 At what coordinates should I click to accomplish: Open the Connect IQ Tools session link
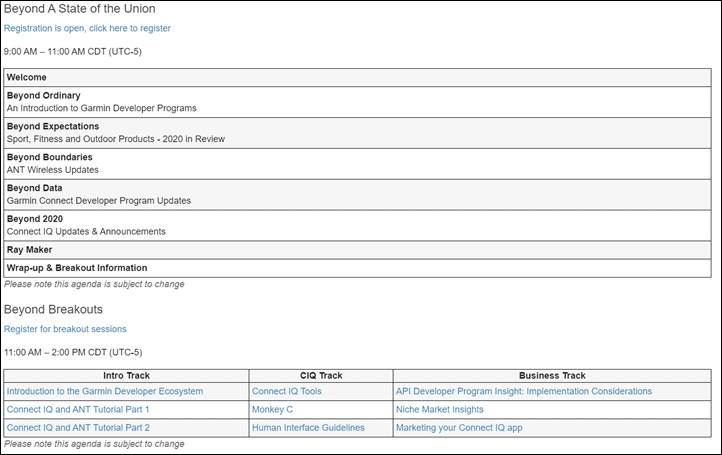coord(286,391)
